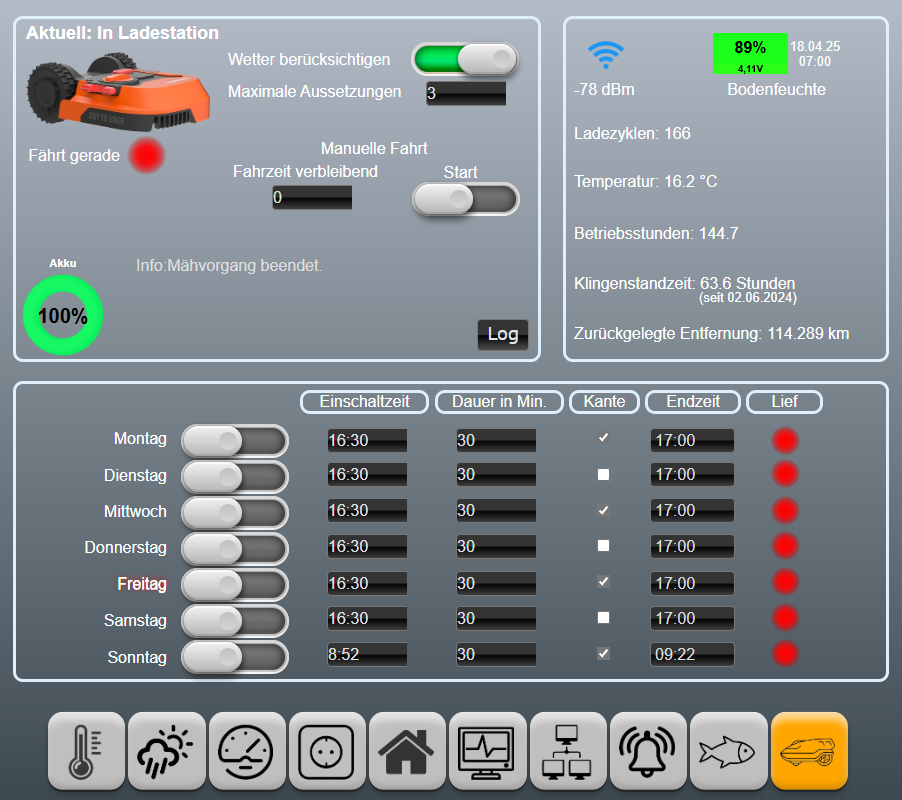Toggle the manual drive Start switch
The width and height of the screenshot is (902, 800).
(465, 199)
